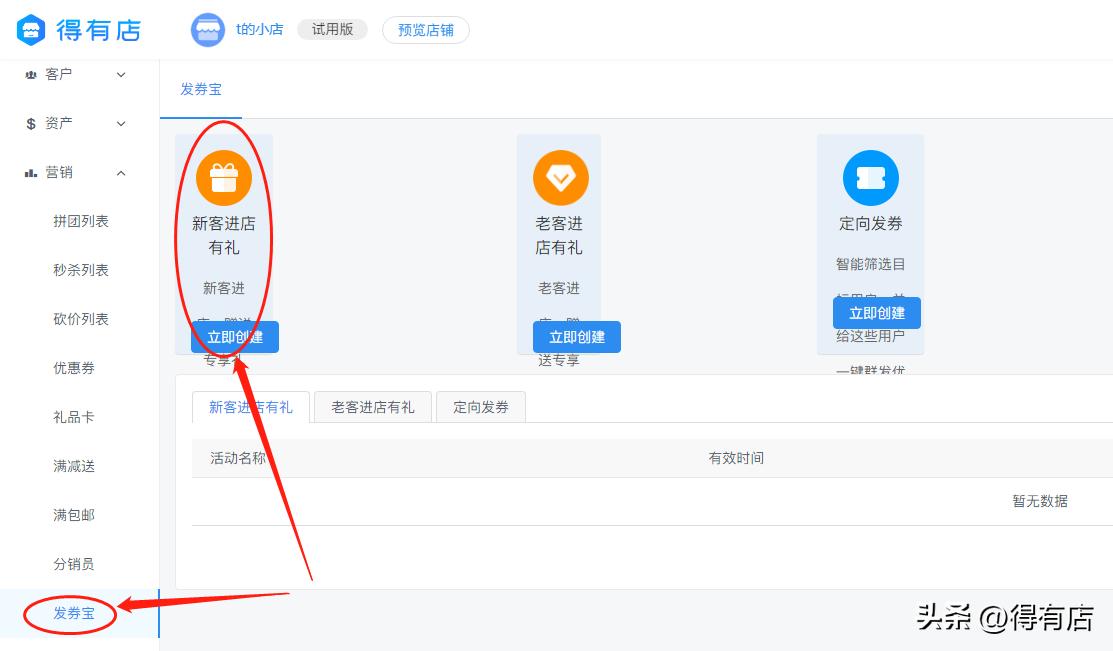Click 立即创建 on the 新客进店有礼 card
Viewport: 1113px width, 651px height.
235,337
